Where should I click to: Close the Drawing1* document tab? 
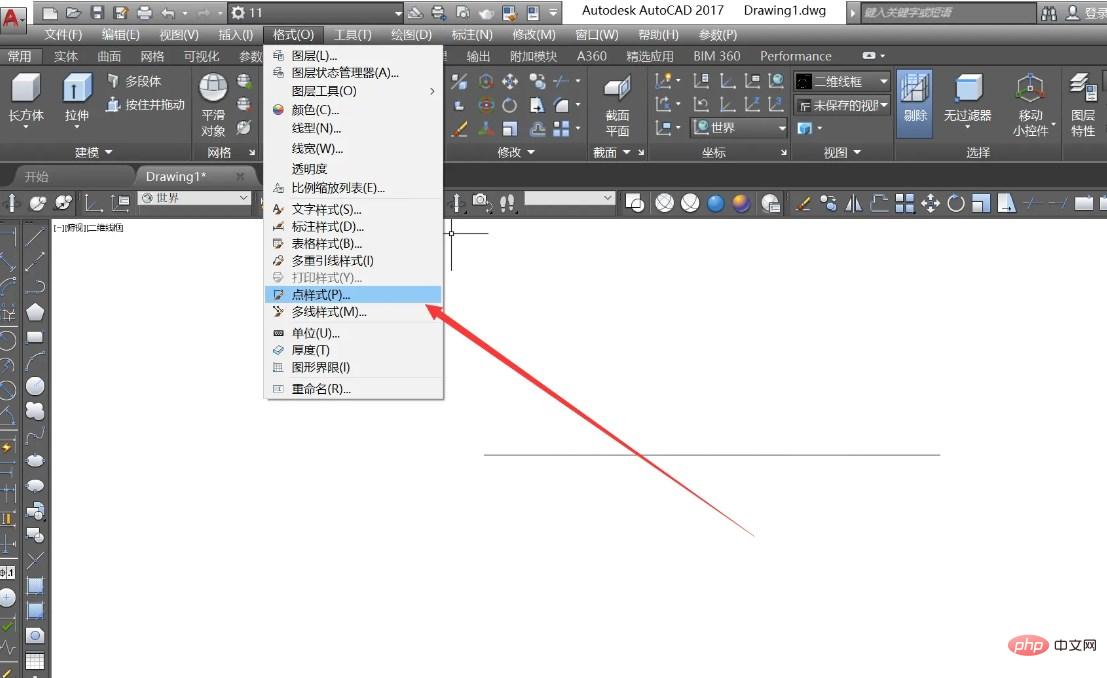[240, 176]
